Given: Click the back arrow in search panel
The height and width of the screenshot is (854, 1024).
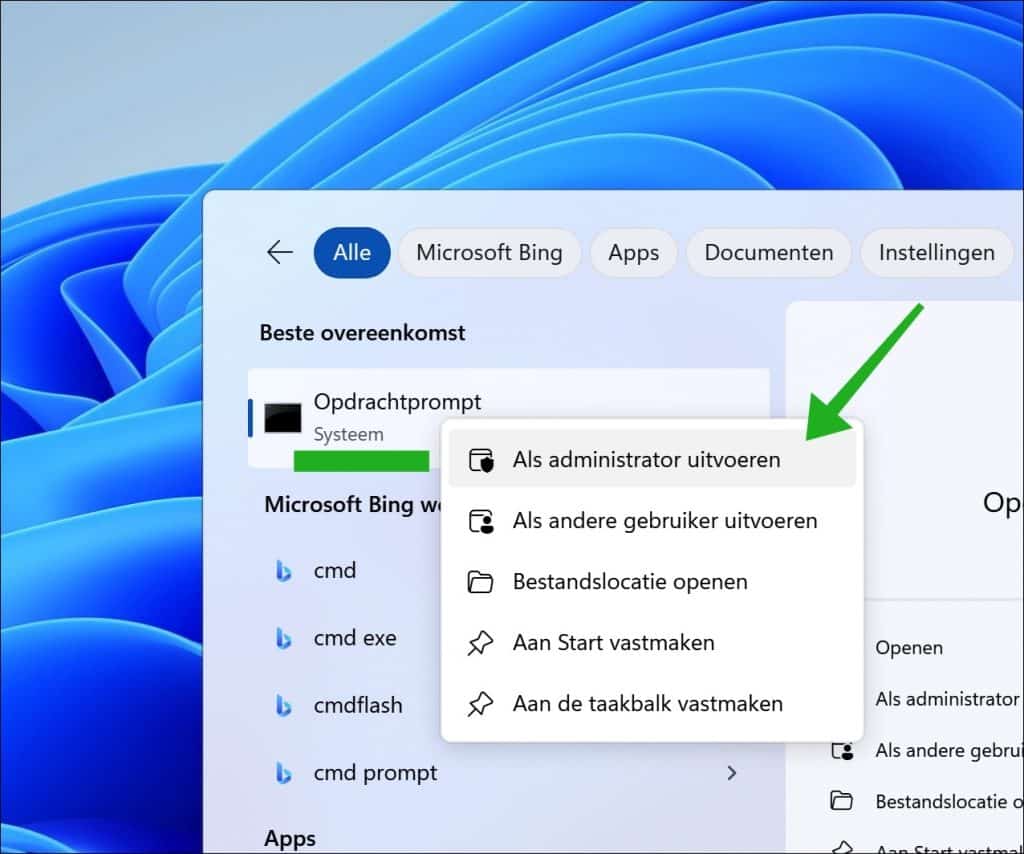Looking at the screenshot, I should (x=280, y=252).
